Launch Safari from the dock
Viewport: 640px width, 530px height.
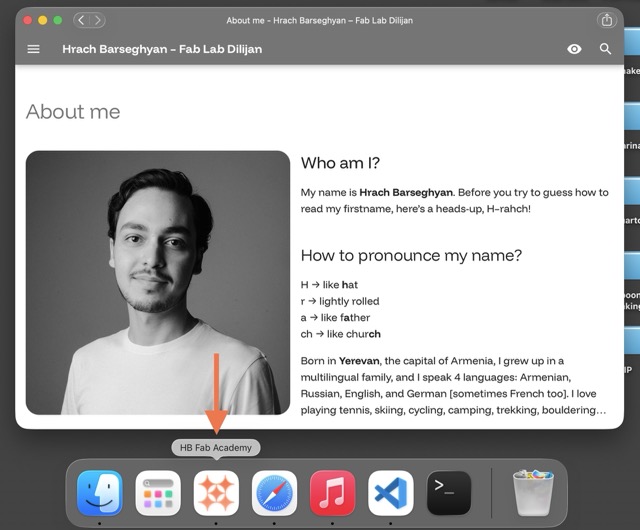point(274,493)
